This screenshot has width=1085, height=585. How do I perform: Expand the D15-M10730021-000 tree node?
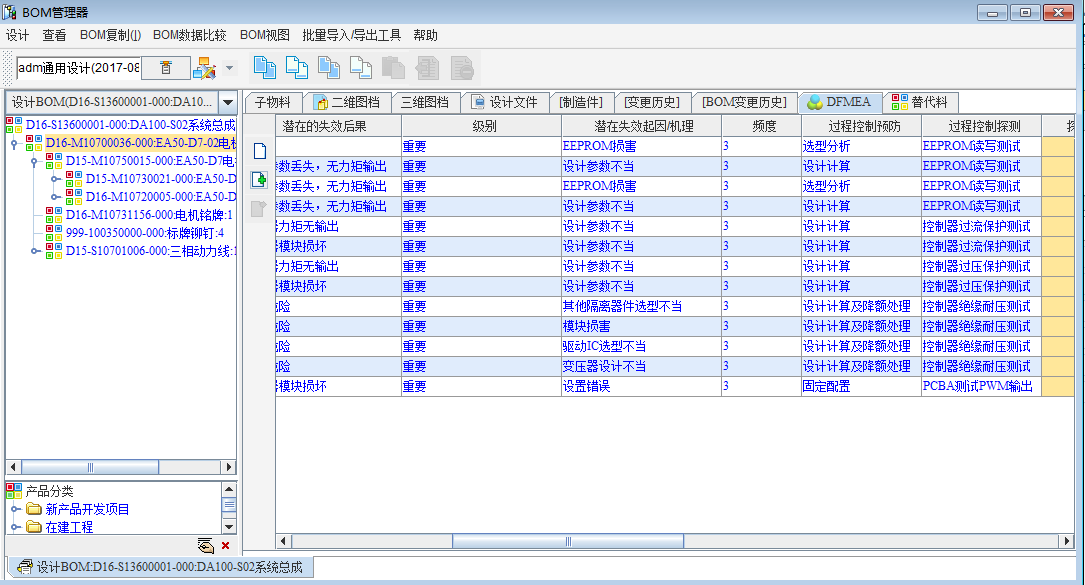click(x=55, y=179)
